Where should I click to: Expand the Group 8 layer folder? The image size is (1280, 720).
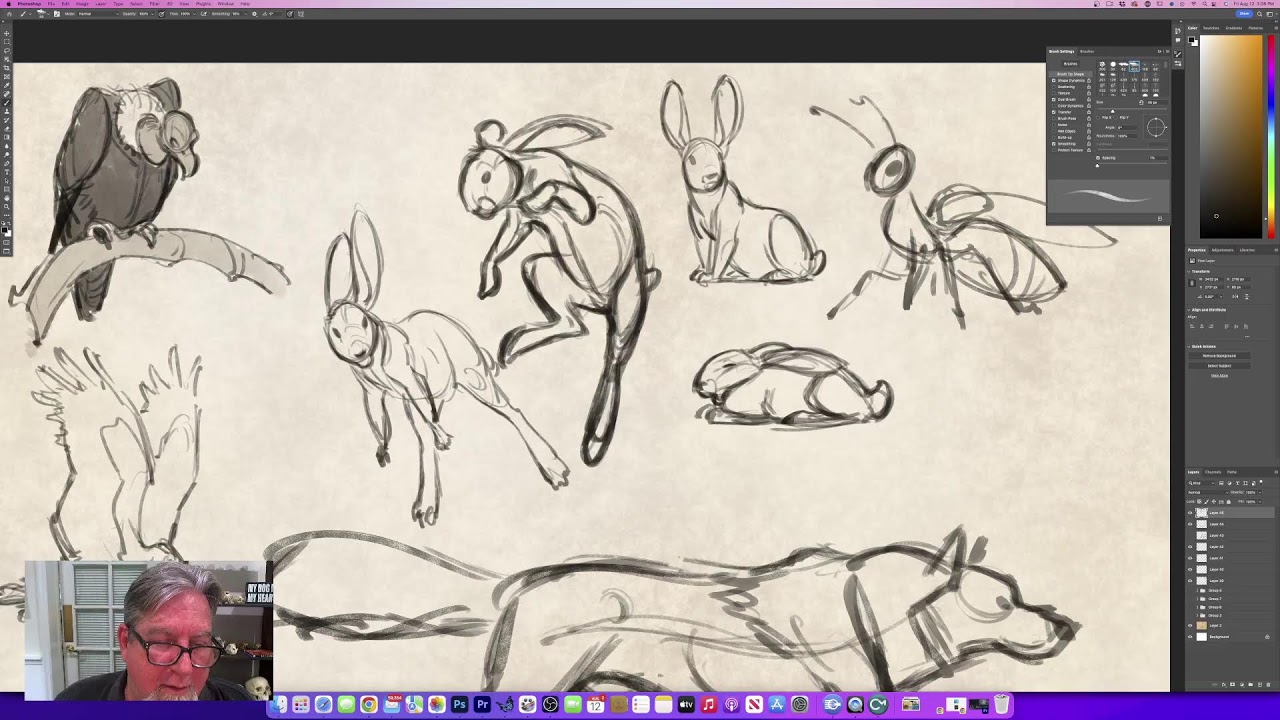click(1196, 591)
